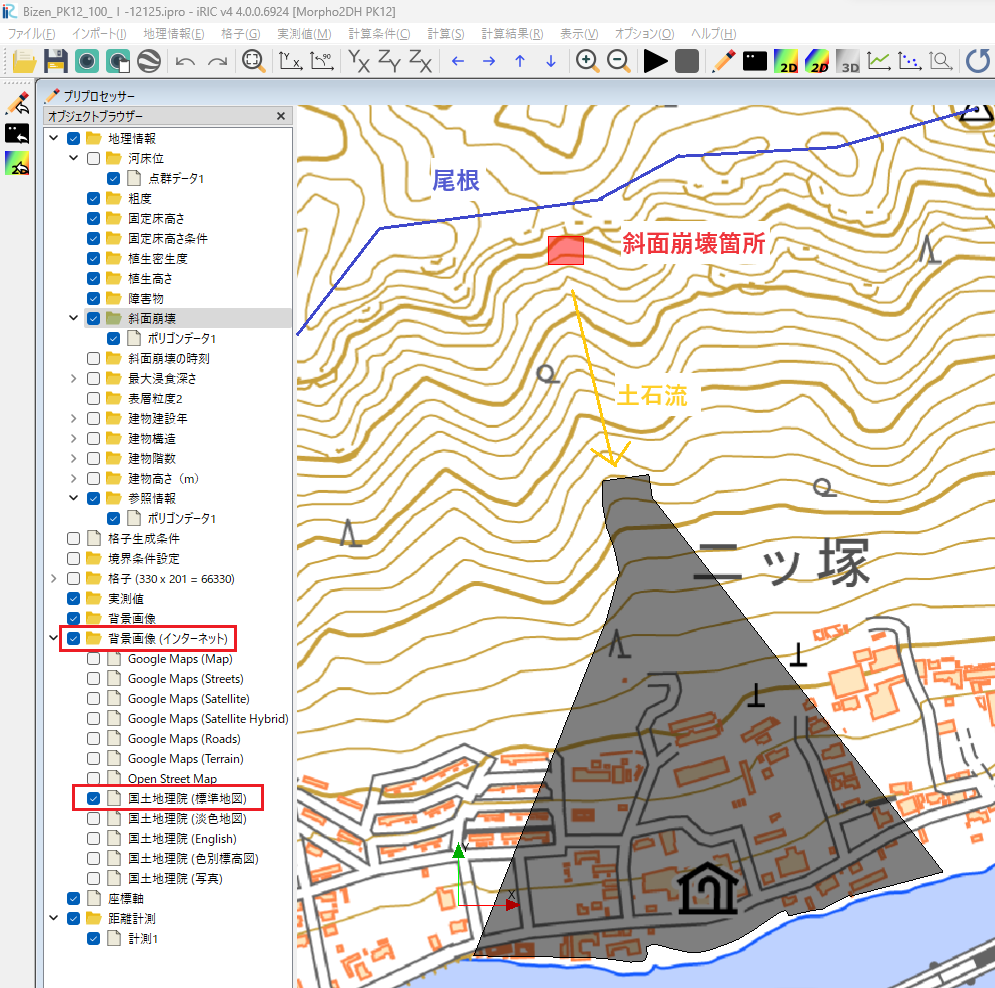The height and width of the screenshot is (988, 995).
Task: Expand the 最大浸食深さ tree node
Action: pos(74,378)
